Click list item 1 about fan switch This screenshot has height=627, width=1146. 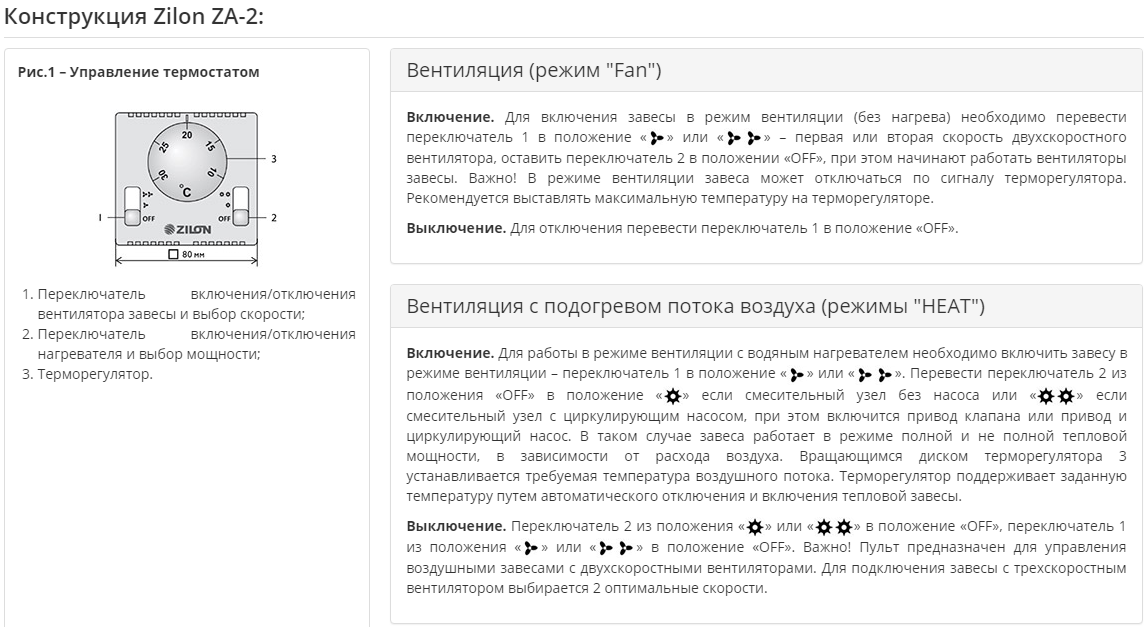[196, 304]
